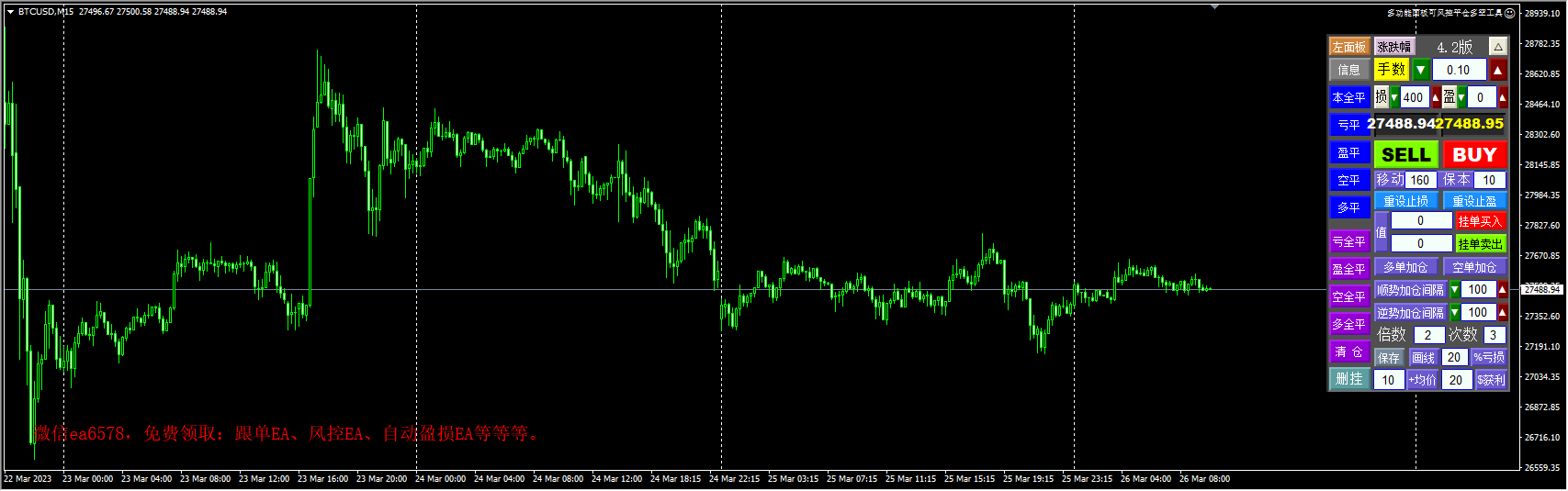Click the 重设止损 button
Image resolution: width=1568 pixels, height=491 pixels.
1406,201
